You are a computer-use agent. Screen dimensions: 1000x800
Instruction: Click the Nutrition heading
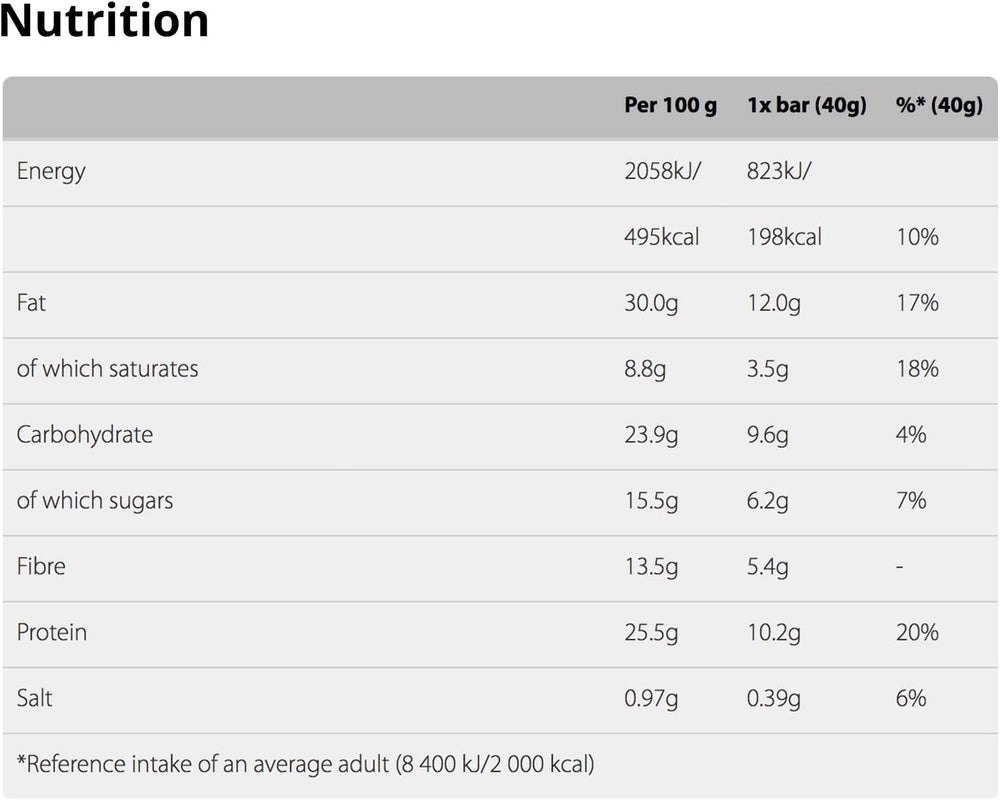[x=105, y=22]
